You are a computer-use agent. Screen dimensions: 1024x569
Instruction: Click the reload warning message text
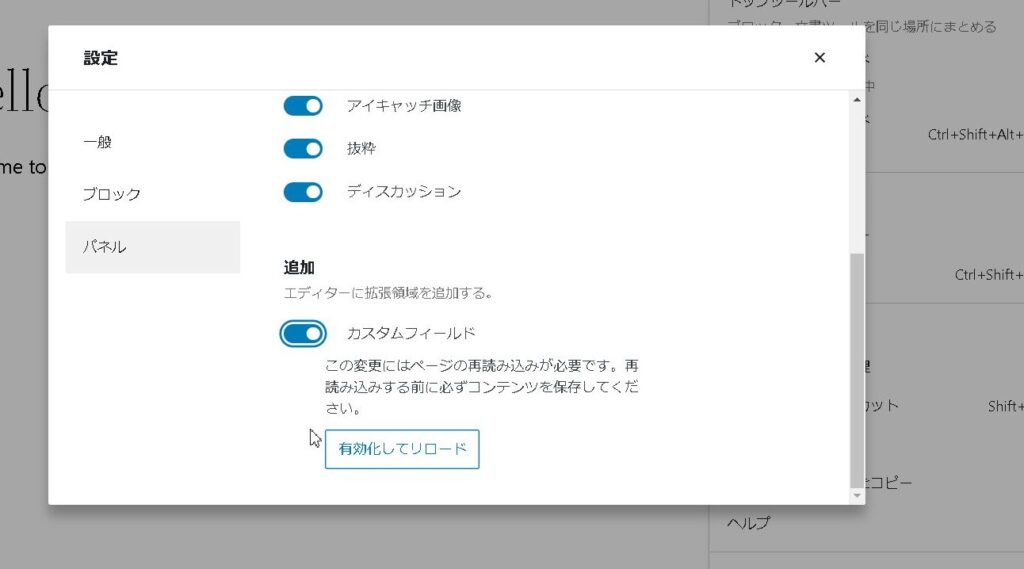coord(482,387)
